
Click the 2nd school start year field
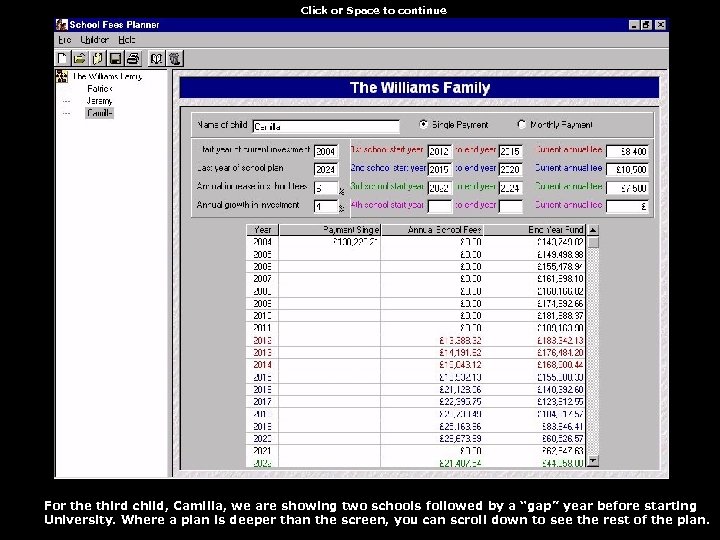439,169
